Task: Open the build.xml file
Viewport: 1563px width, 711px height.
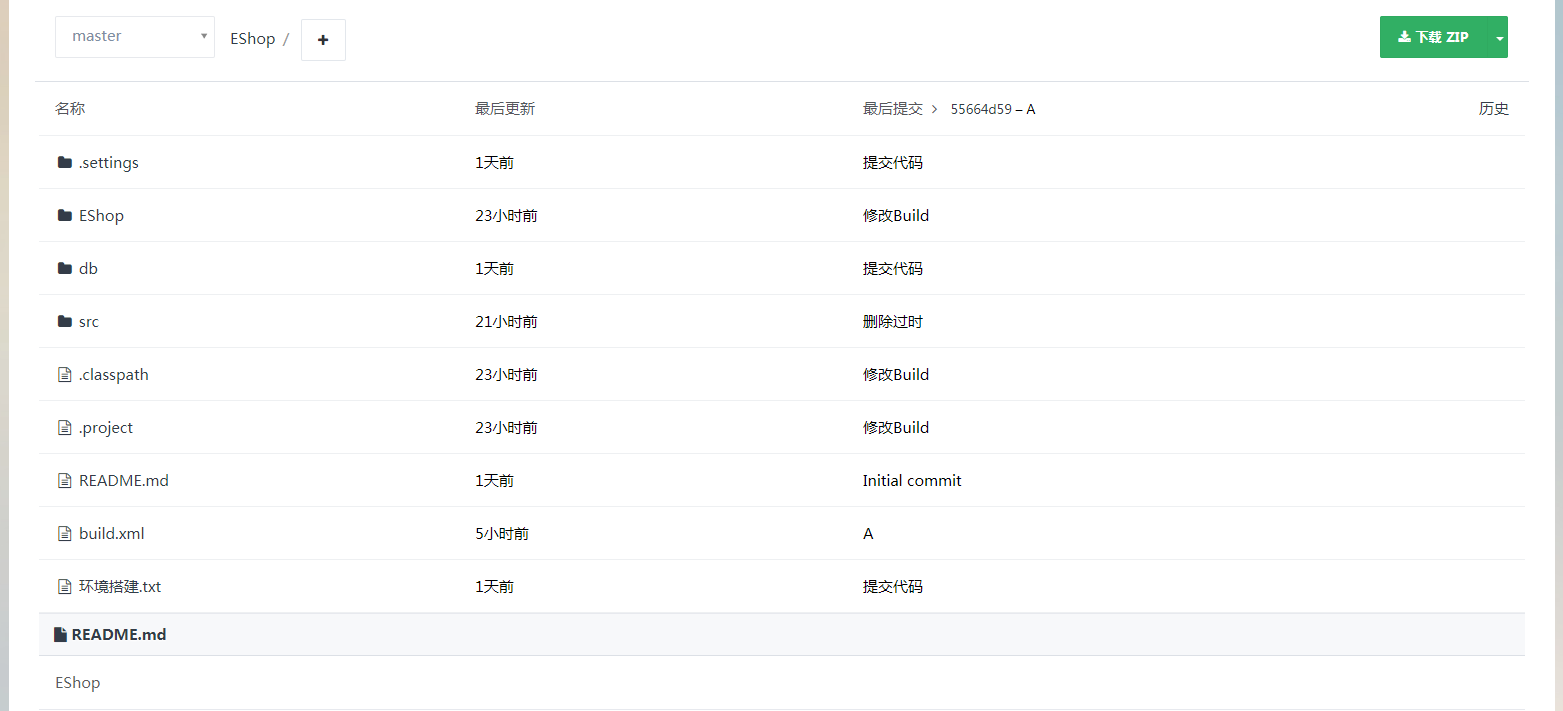Action: click(x=112, y=533)
